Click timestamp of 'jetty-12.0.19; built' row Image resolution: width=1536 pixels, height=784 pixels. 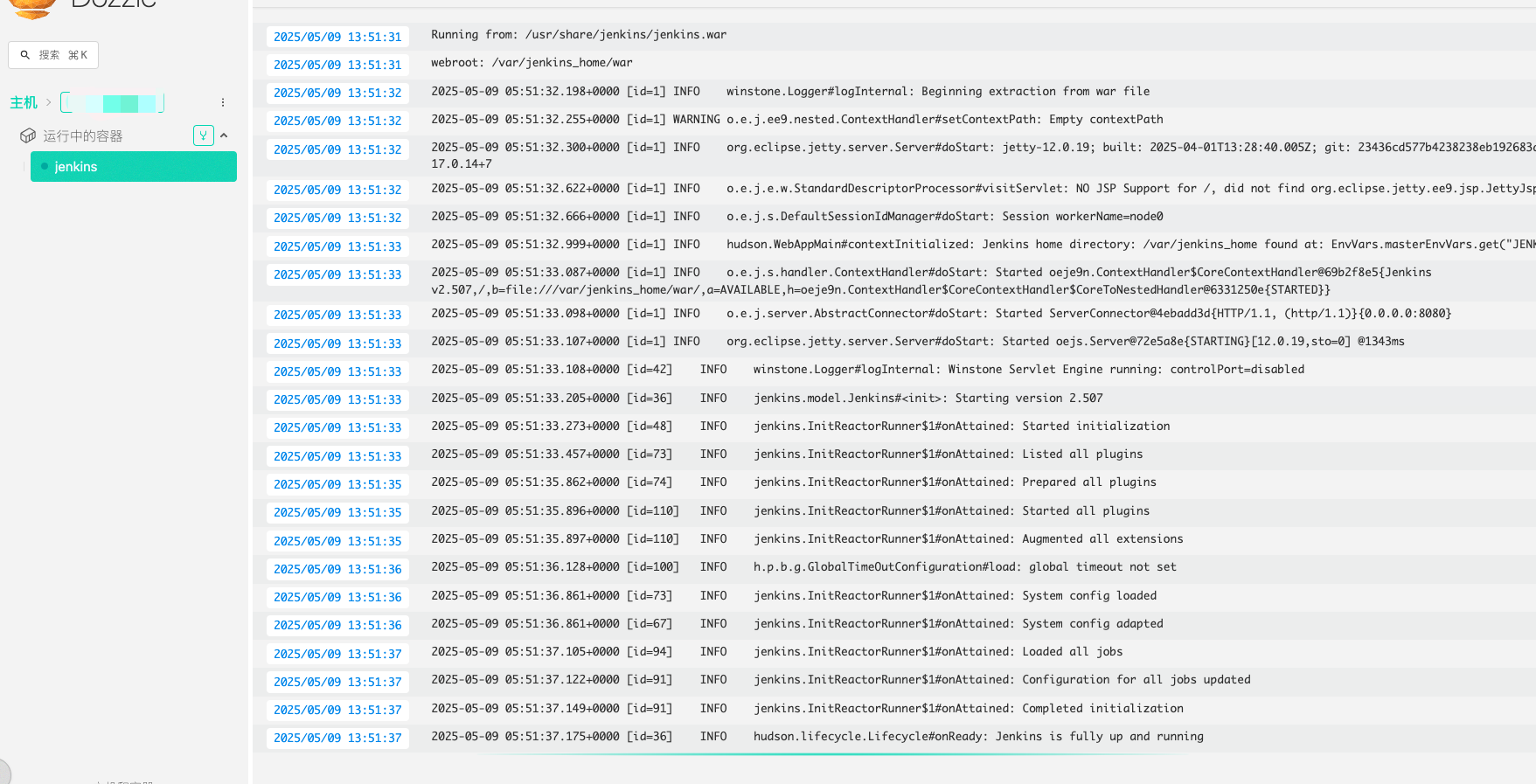(x=337, y=149)
